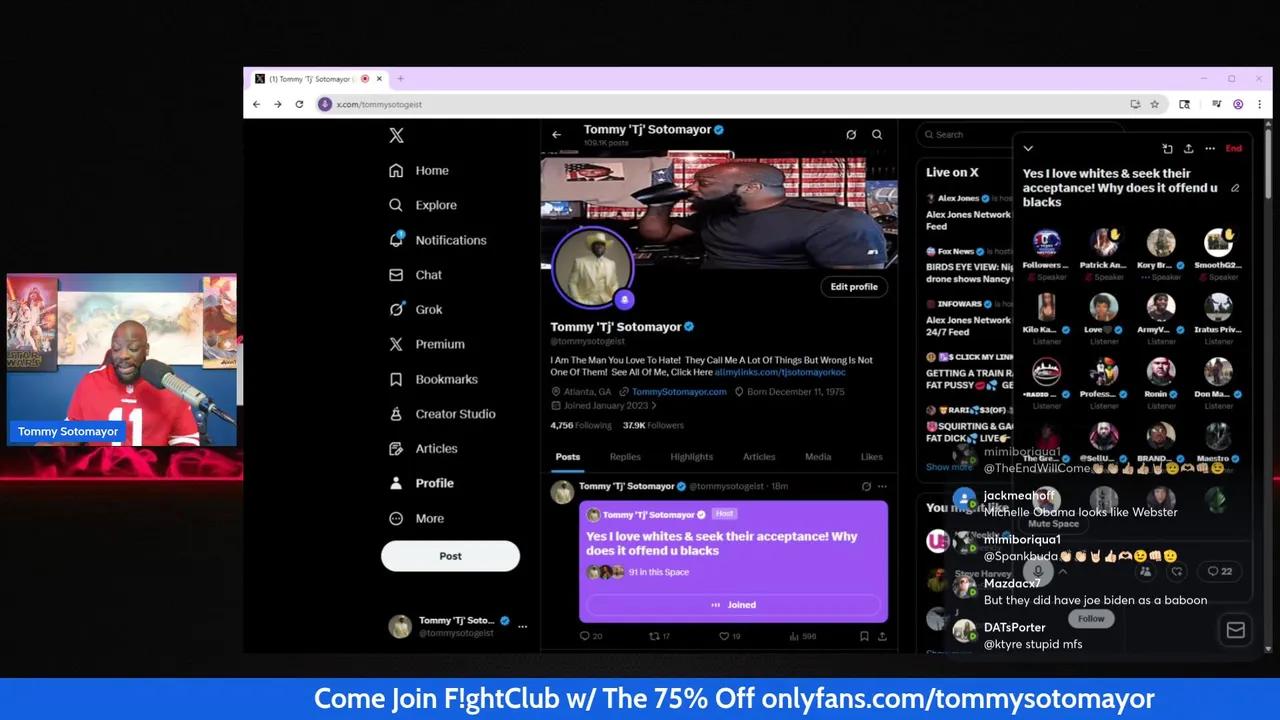The width and height of the screenshot is (1280, 720).
Task: Click the X logo in the sidebar
Action: [x=396, y=135]
